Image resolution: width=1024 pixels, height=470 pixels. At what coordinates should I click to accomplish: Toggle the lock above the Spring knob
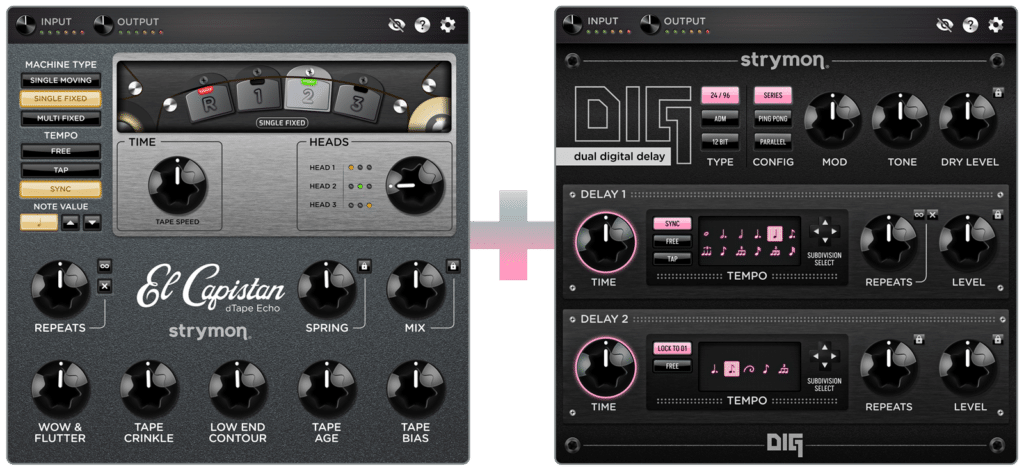coord(364,266)
